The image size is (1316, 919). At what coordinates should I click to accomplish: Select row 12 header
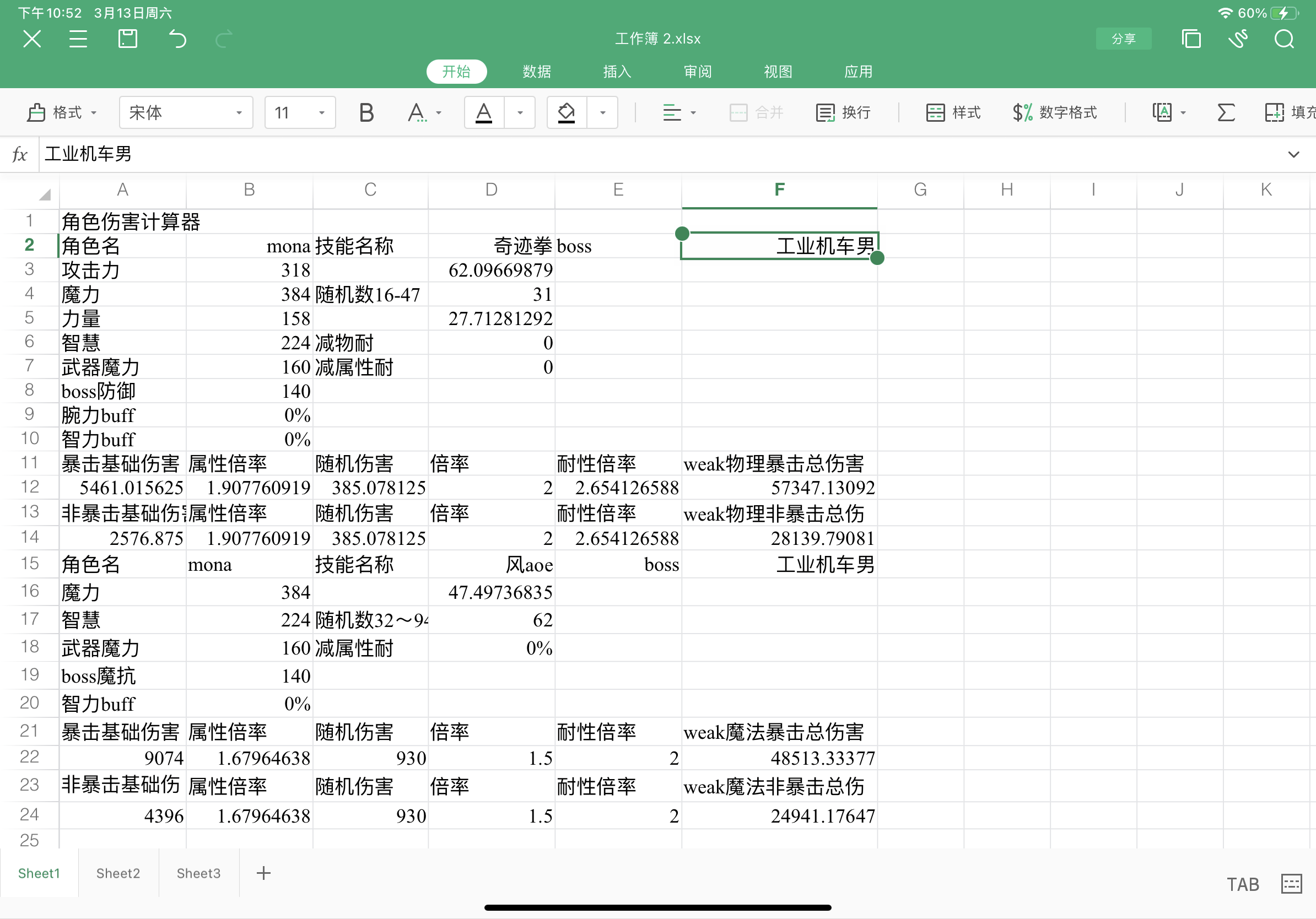(29, 487)
